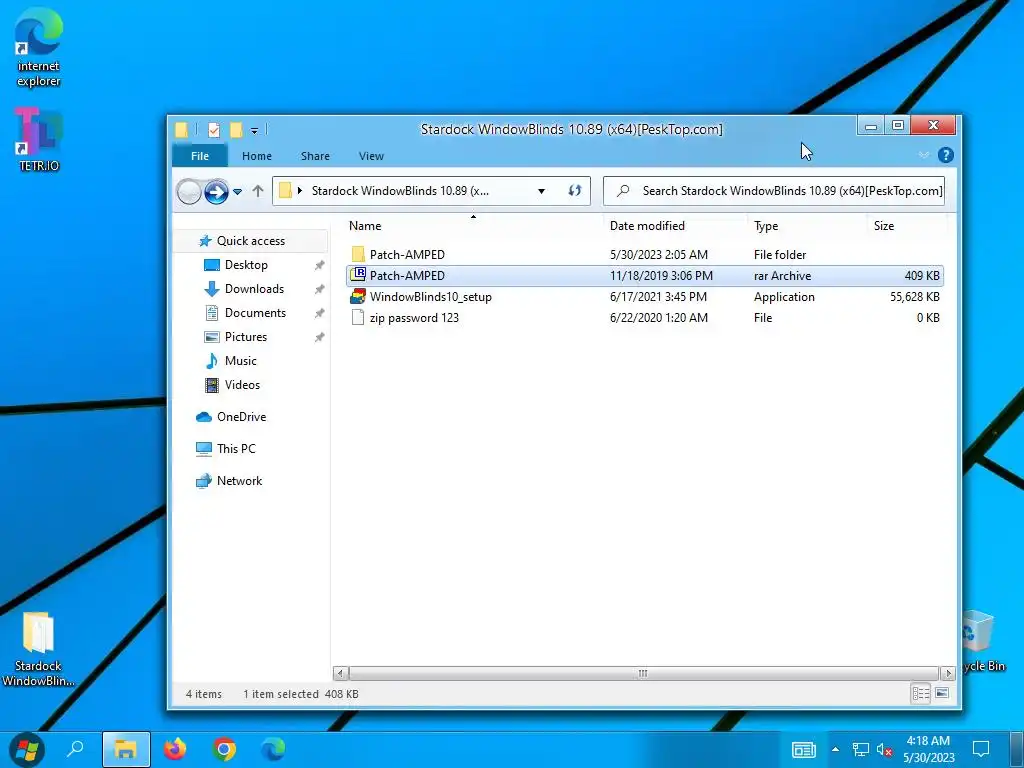Go to Pictures in navigation pane
This screenshot has height=768, width=1024.
246,337
